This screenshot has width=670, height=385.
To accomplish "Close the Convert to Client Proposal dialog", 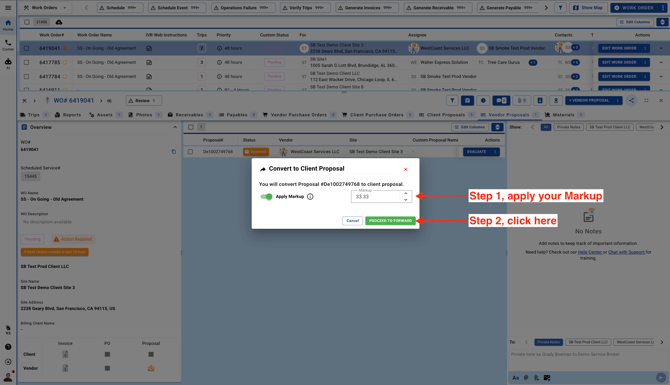I will (406, 169).
